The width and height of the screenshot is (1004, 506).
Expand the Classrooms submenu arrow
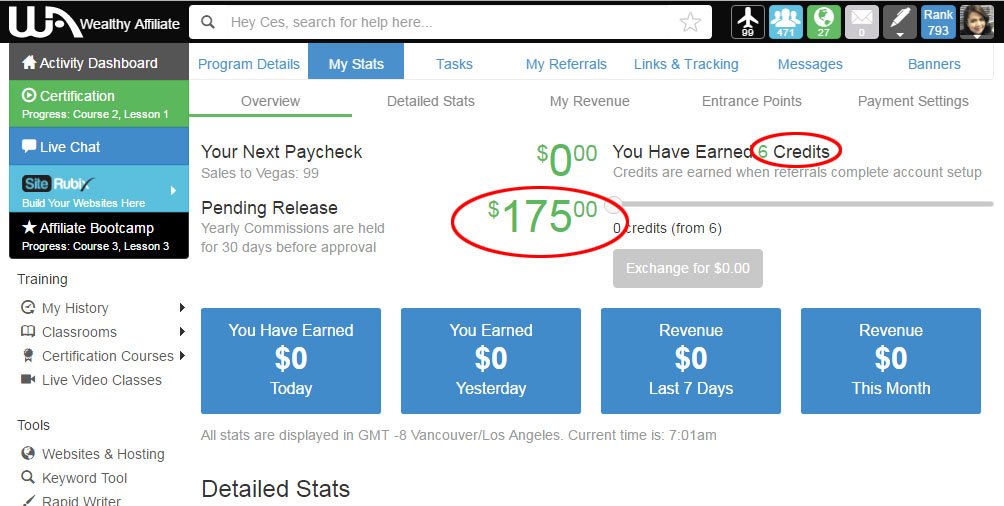tap(182, 331)
